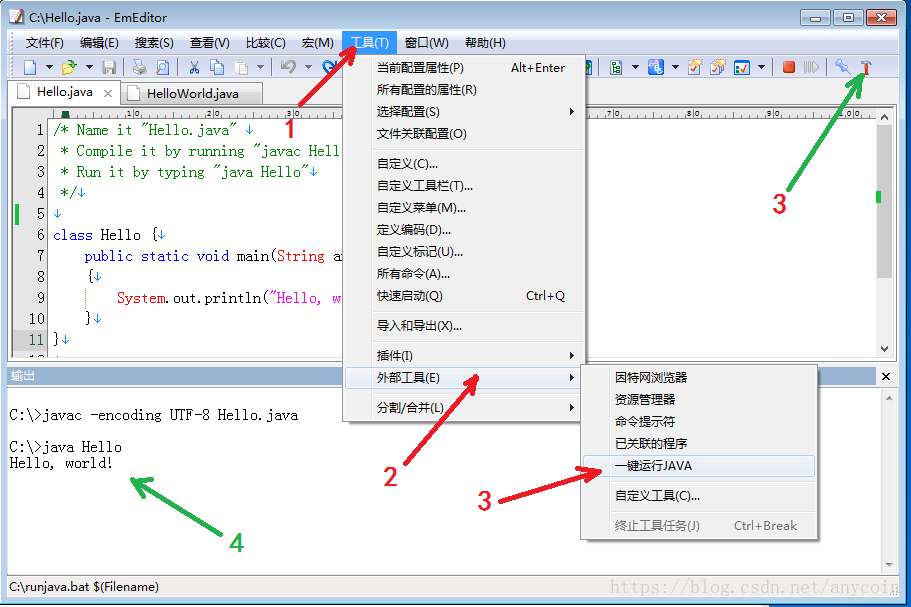
Task: Click the blue pin icon in toolbar
Action: click(842, 67)
